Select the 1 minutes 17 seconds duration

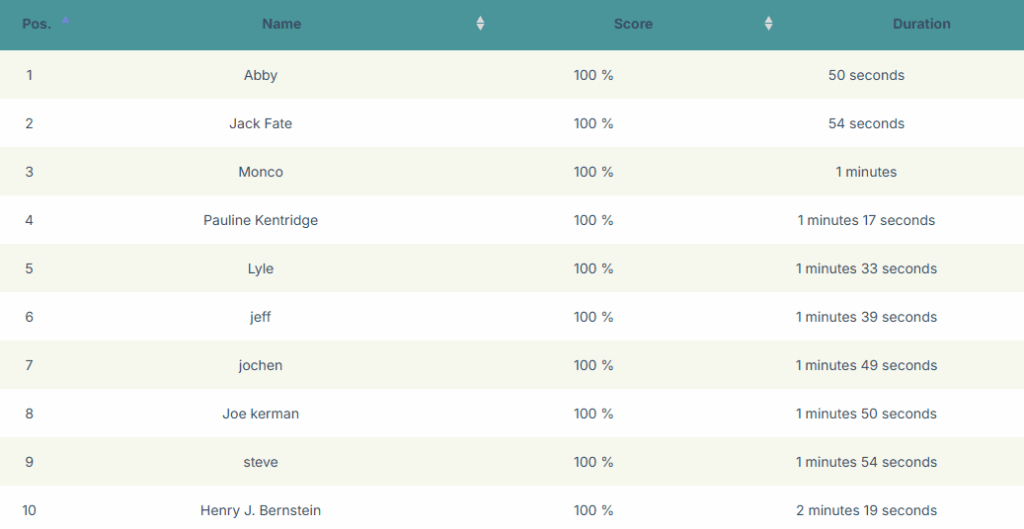(866, 220)
